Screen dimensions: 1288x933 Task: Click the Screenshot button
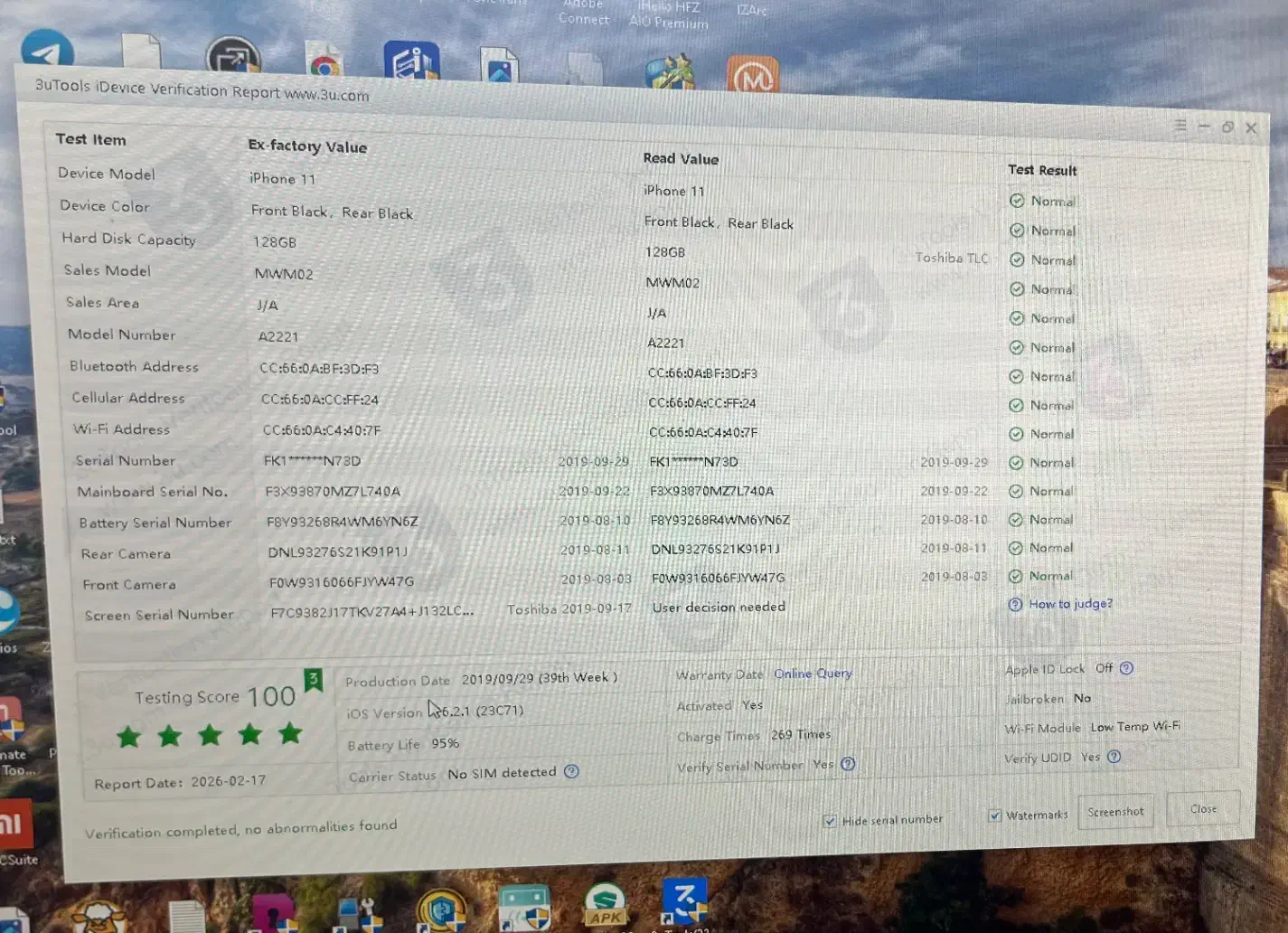1115,812
